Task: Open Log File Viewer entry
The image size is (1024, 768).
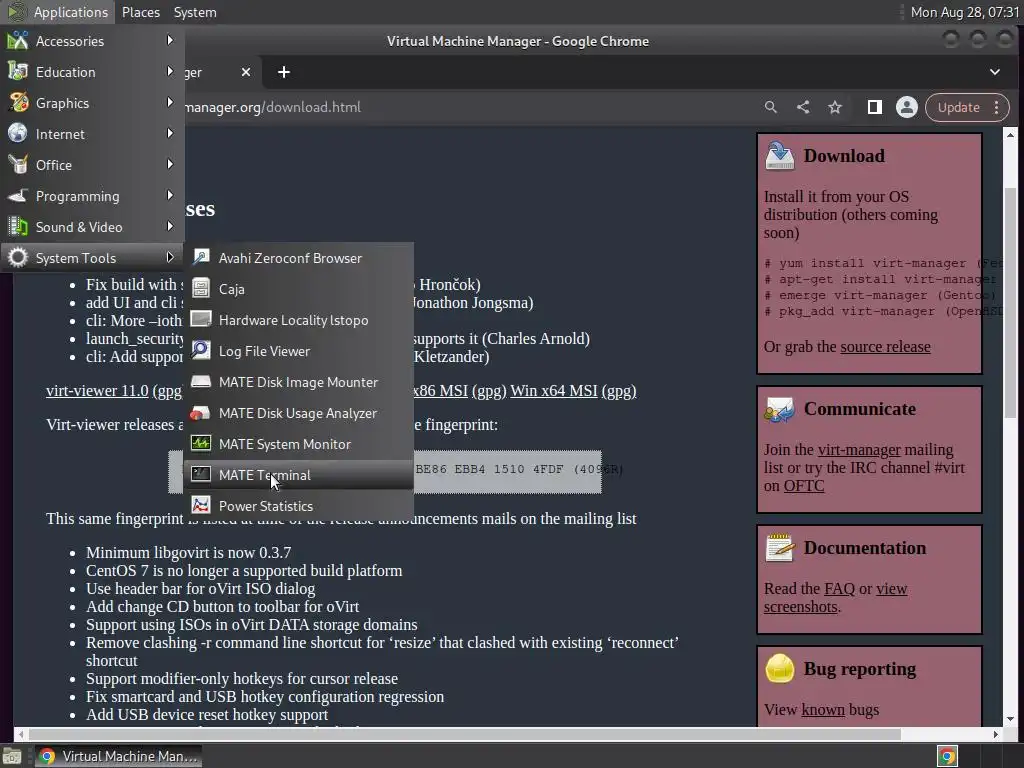Action: [x=298, y=351]
